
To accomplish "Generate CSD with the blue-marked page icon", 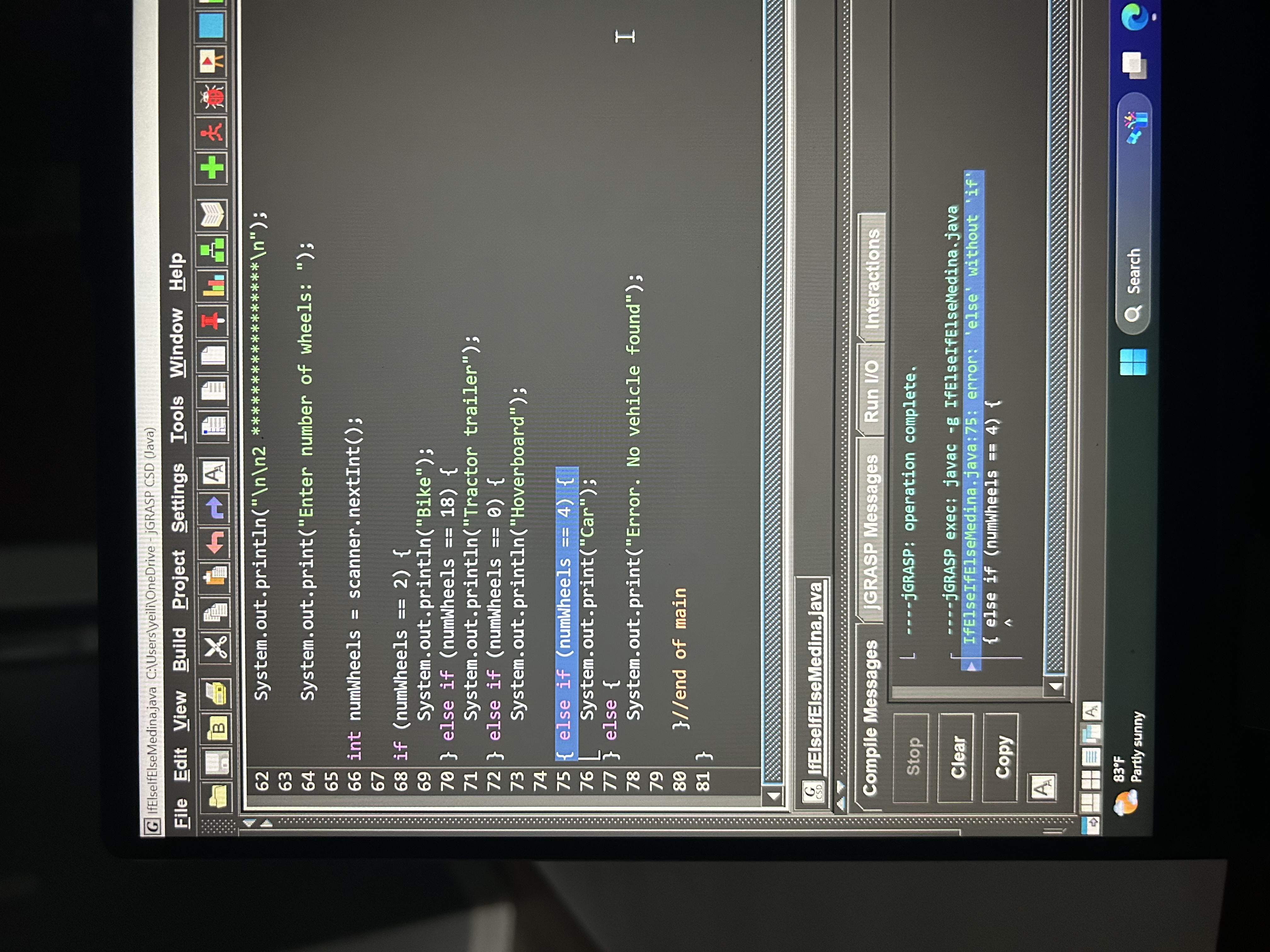I will 214,426.
